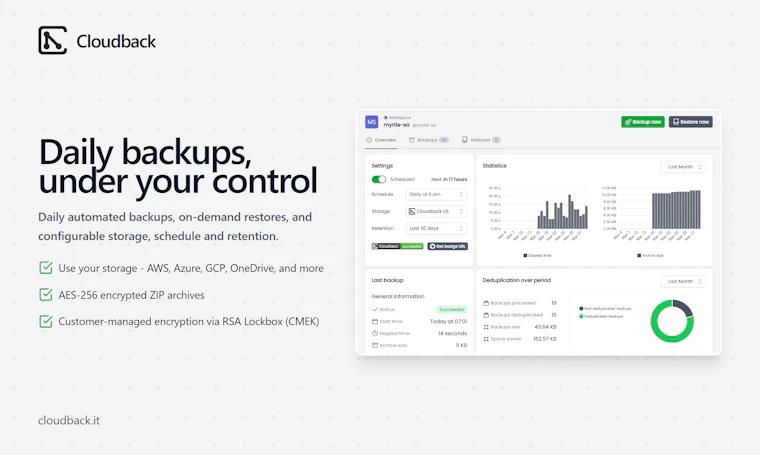Viewport: 760px width, 455px height.
Task: Click the Succeeded status label
Action: tap(452, 309)
